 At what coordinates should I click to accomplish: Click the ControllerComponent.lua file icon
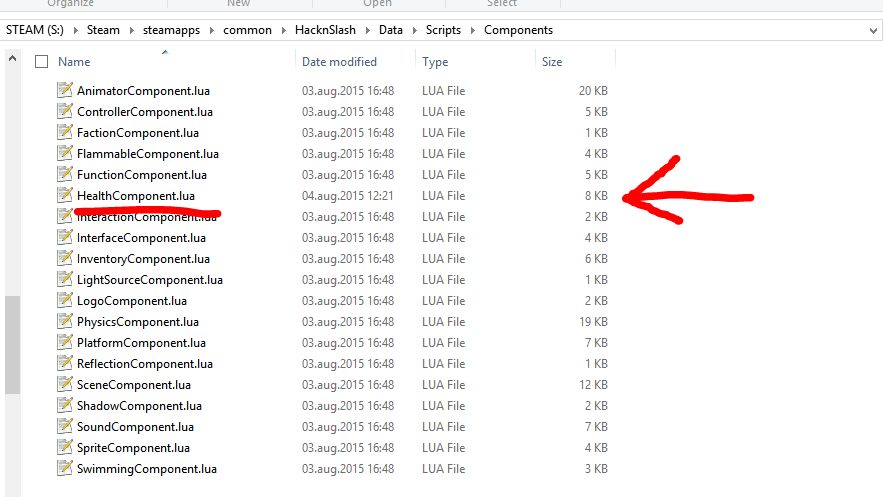pyautogui.click(x=65, y=111)
